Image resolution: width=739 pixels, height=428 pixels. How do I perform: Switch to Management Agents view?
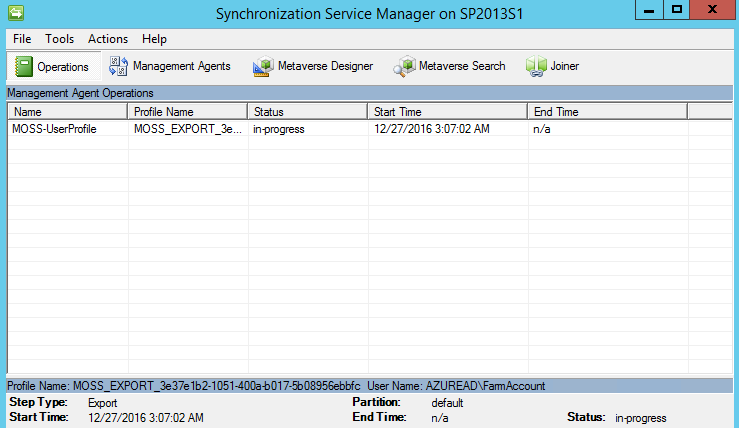coord(170,66)
